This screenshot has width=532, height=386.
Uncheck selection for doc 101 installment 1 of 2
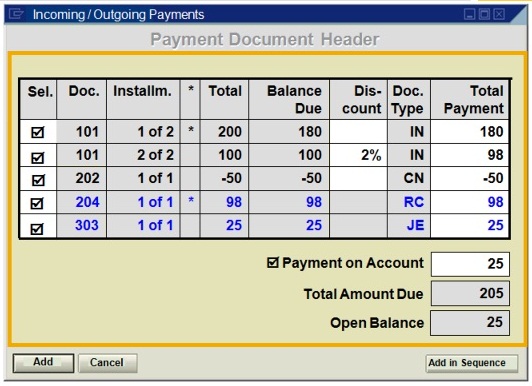tap(37, 132)
